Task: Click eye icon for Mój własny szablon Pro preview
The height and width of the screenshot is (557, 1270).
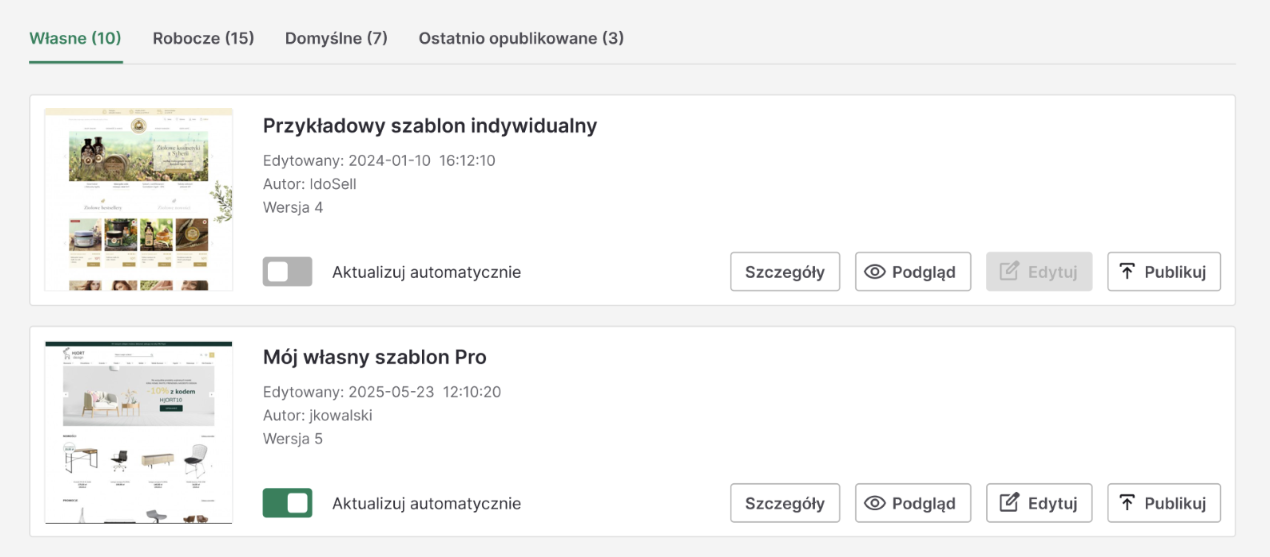Action: coord(876,503)
